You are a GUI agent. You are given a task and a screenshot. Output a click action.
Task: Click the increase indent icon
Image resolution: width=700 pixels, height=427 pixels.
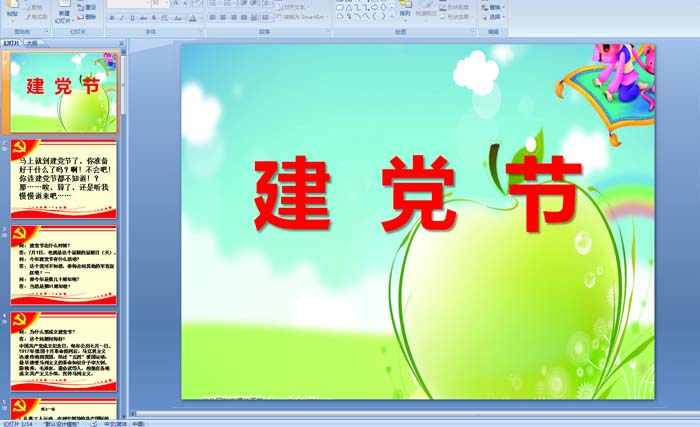253,3
